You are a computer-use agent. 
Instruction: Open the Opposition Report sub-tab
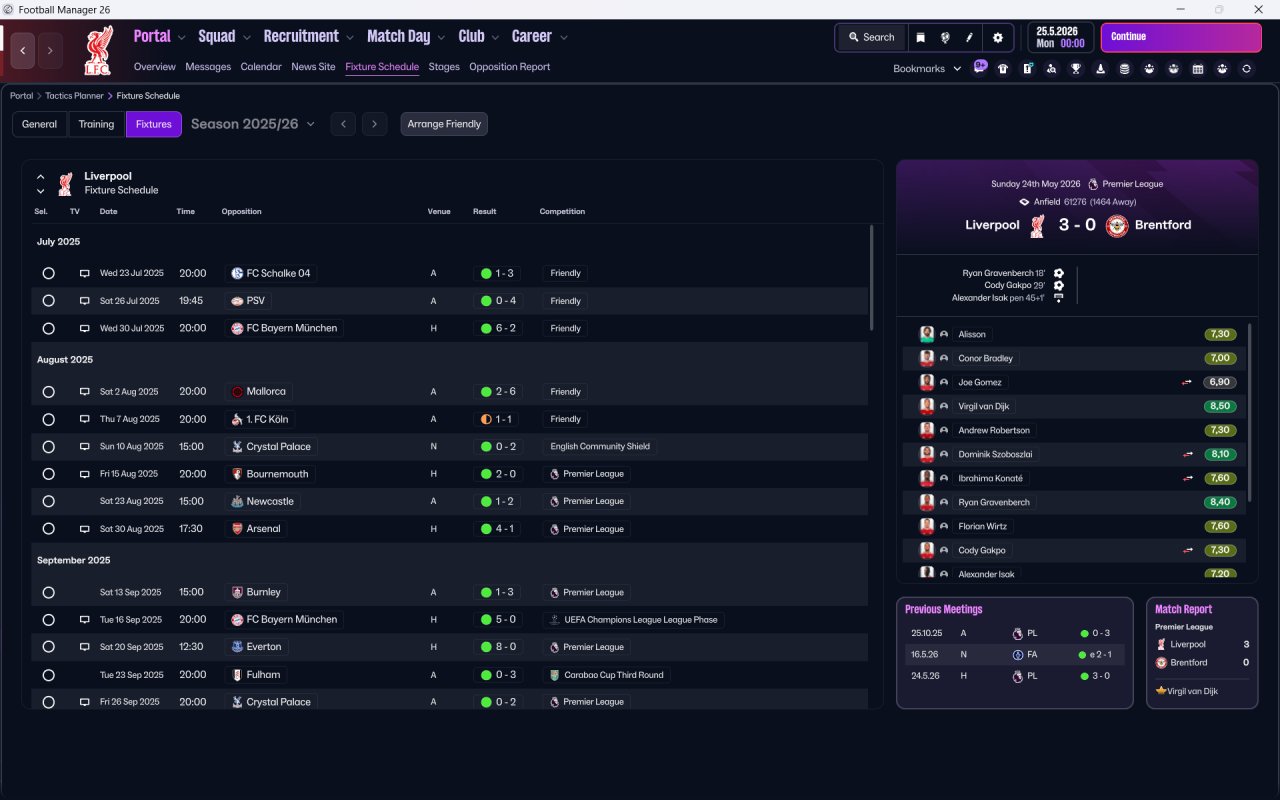coord(510,67)
